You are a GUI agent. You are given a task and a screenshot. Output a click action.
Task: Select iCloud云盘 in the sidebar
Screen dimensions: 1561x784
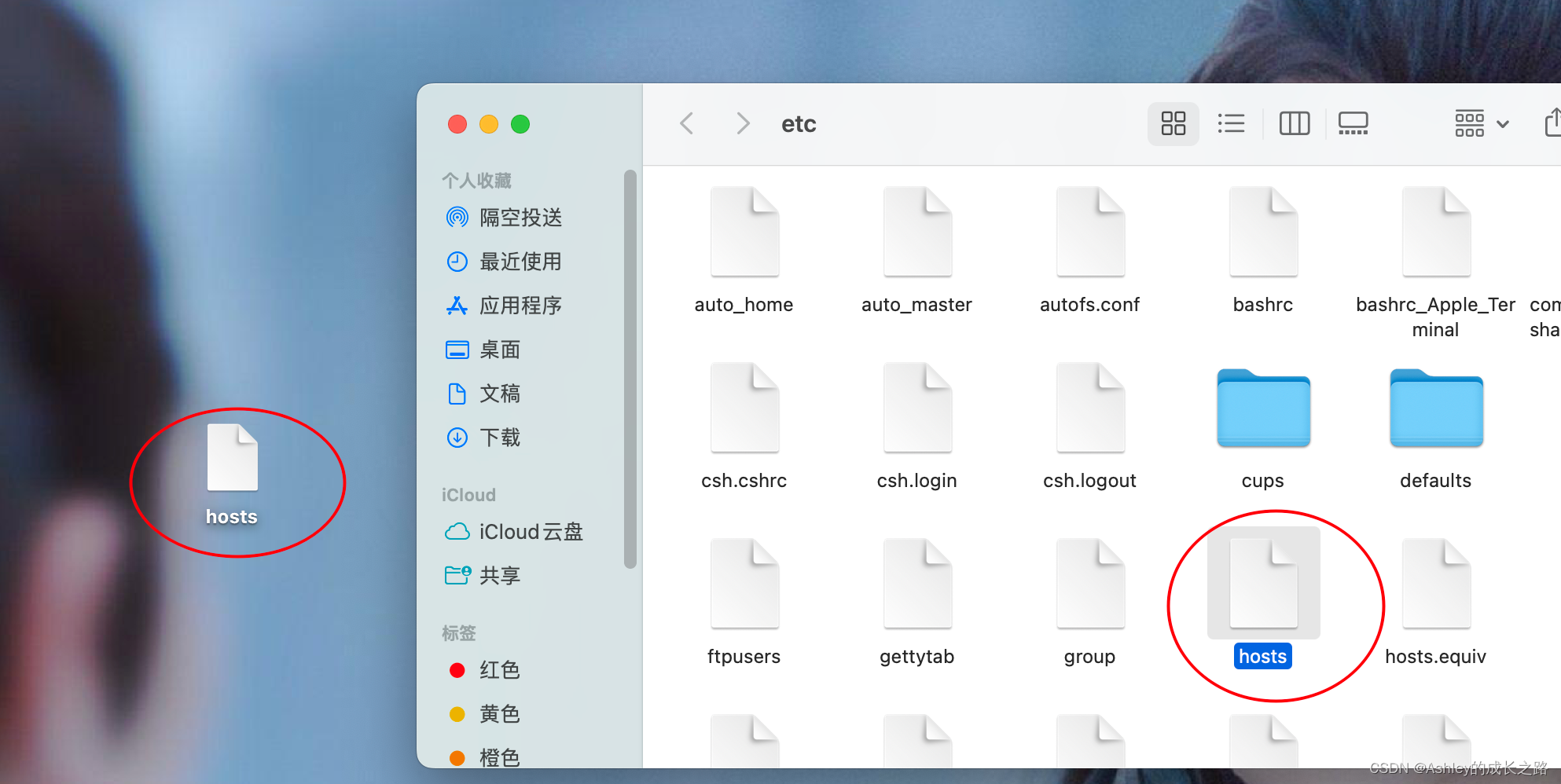pyautogui.click(x=531, y=532)
